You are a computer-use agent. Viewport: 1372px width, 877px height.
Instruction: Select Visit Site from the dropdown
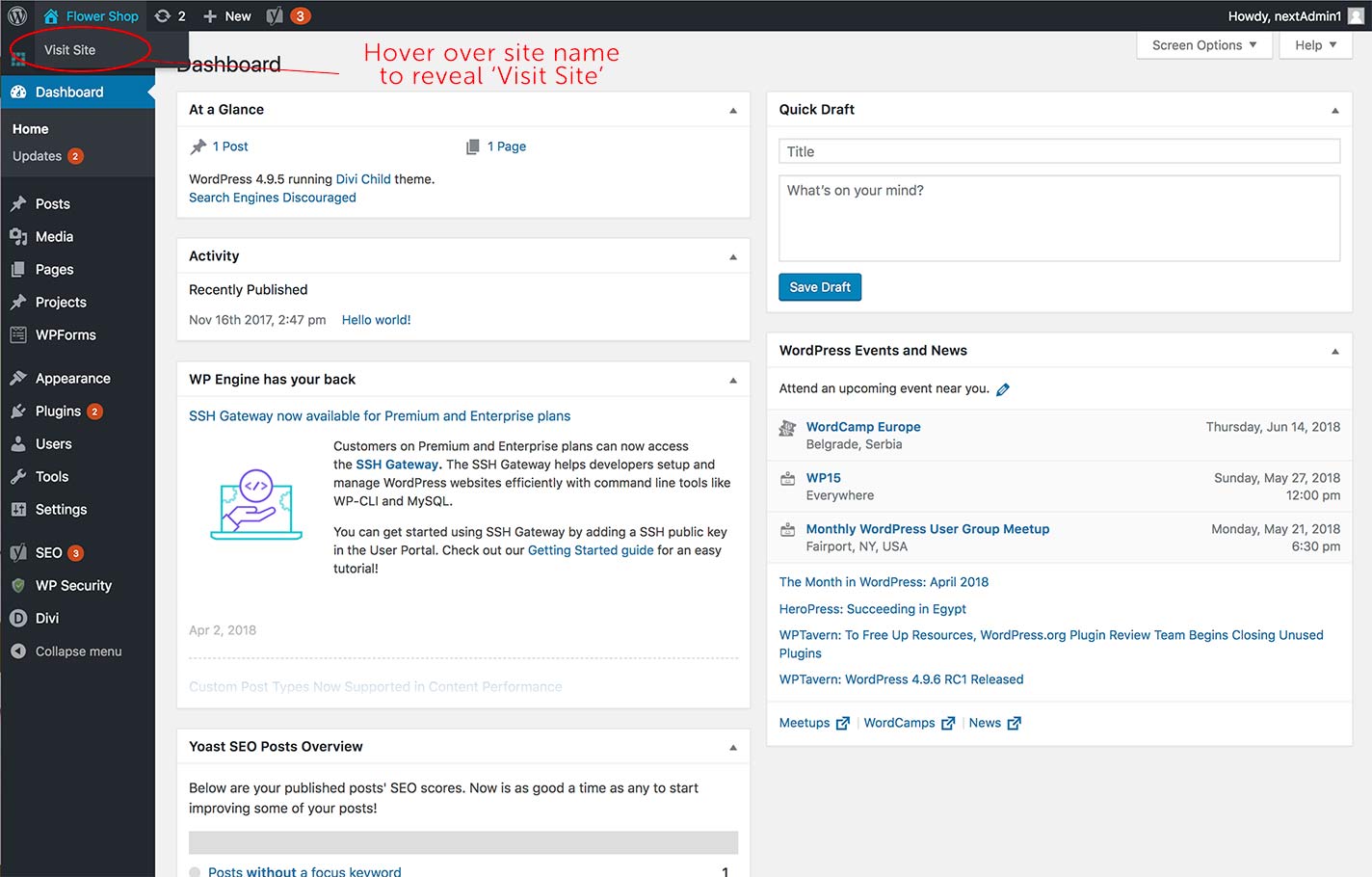click(x=69, y=50)
